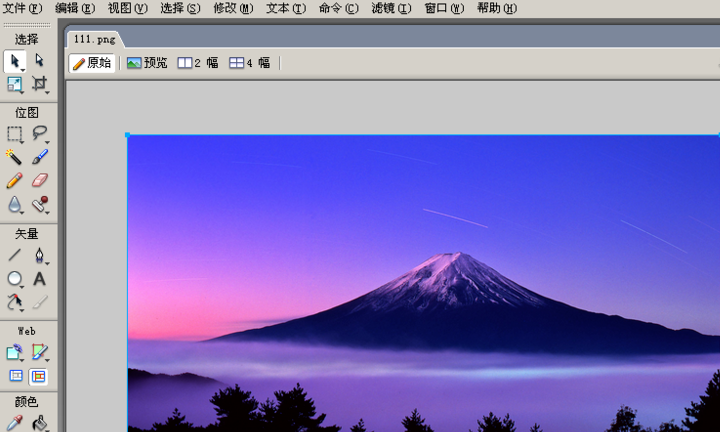
Task: Select the Paint Bucket tool
Action: pos(39,423)
